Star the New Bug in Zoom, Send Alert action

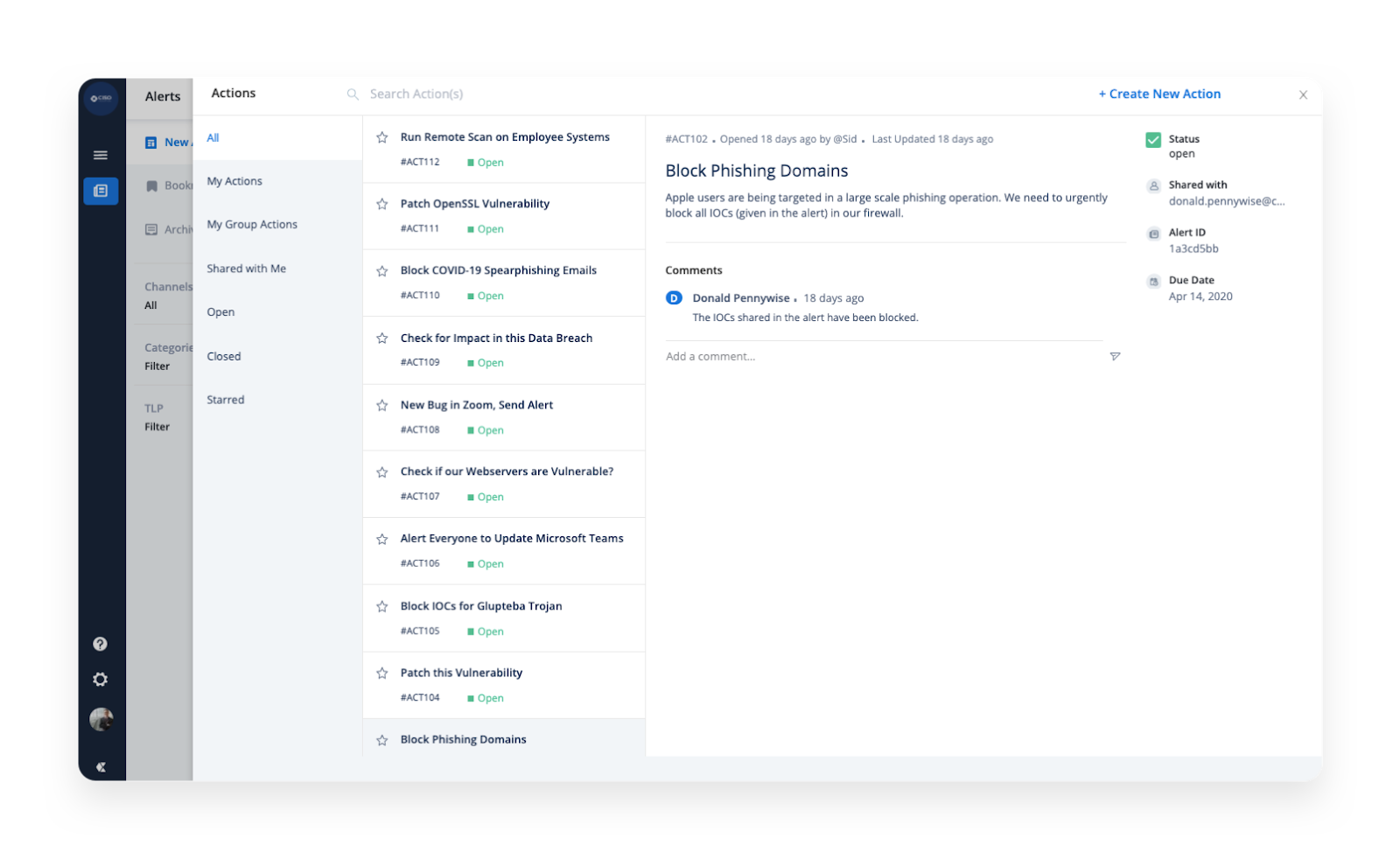click(382, 406)
